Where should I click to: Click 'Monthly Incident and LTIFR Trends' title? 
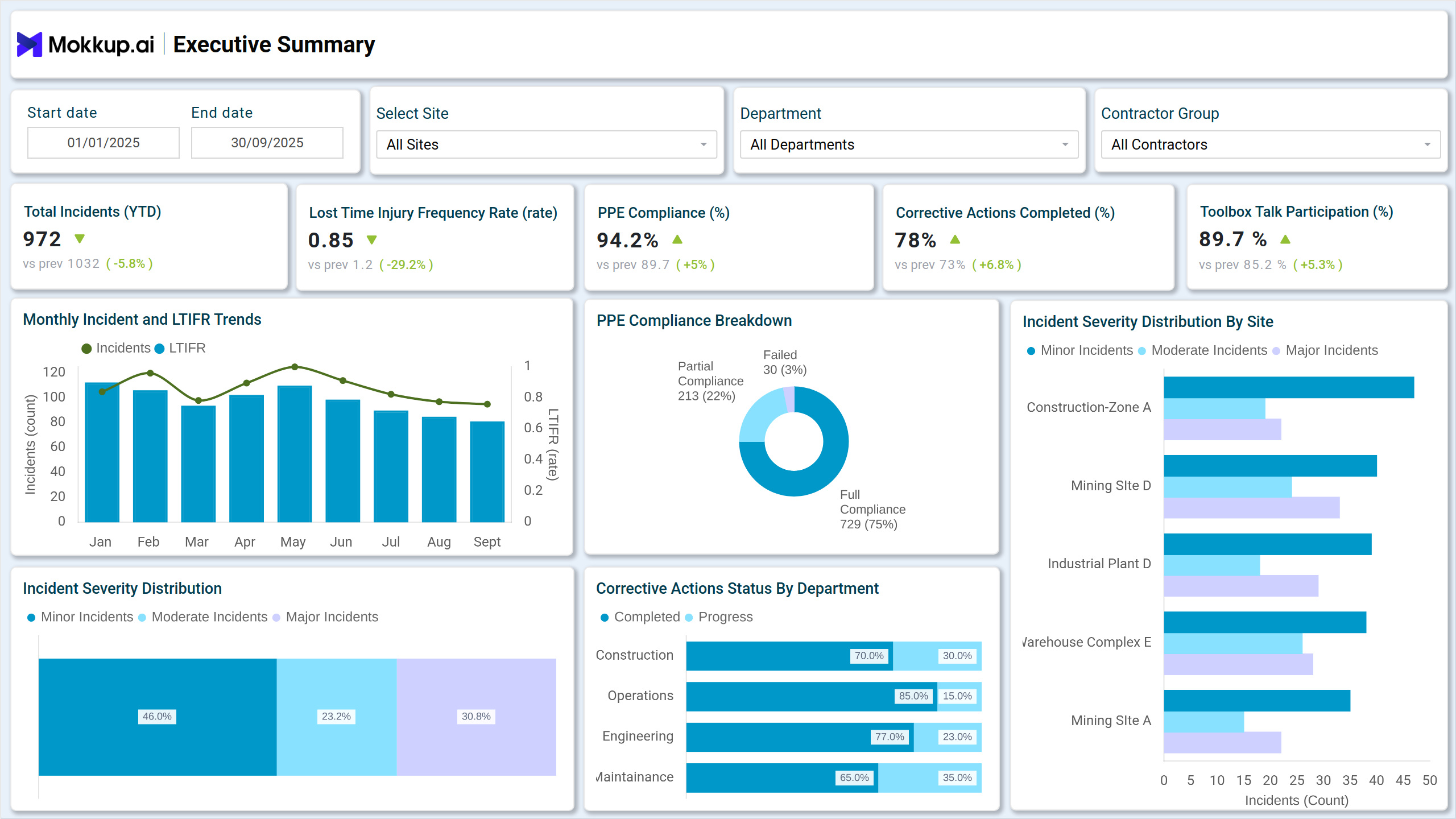tap(142, 320)
